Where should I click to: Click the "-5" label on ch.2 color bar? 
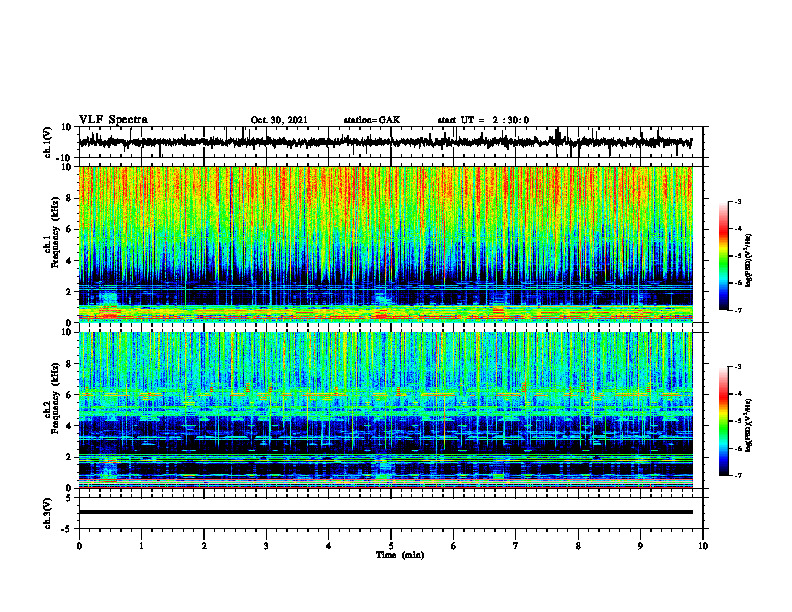(738, 421)
